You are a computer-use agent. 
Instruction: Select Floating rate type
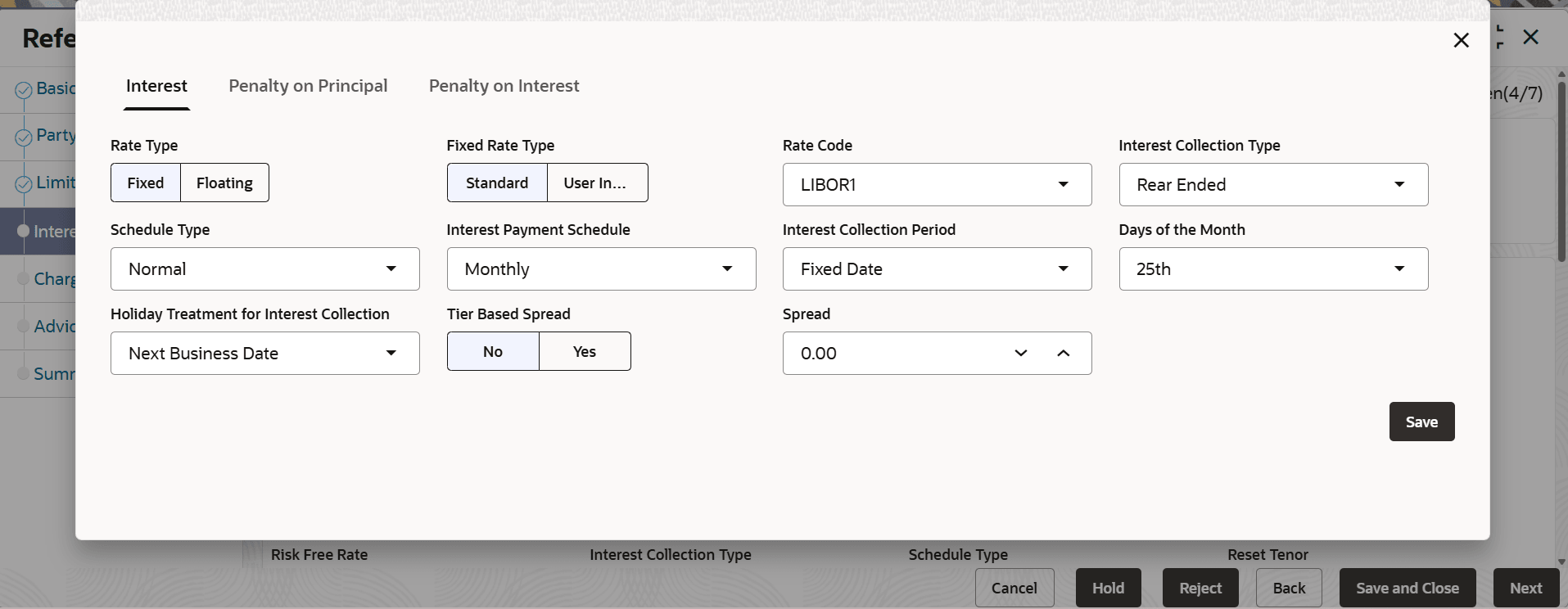pos(224,183)
